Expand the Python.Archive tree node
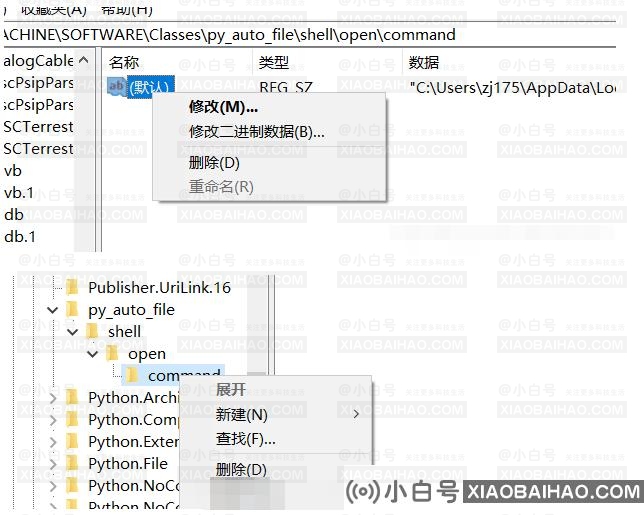 [x=53, y=398]
